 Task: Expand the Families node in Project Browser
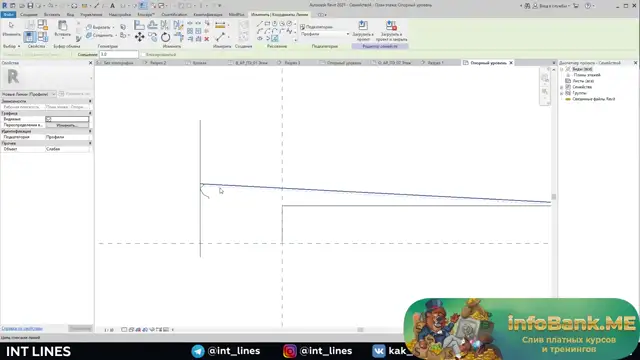tap(562, 87)
